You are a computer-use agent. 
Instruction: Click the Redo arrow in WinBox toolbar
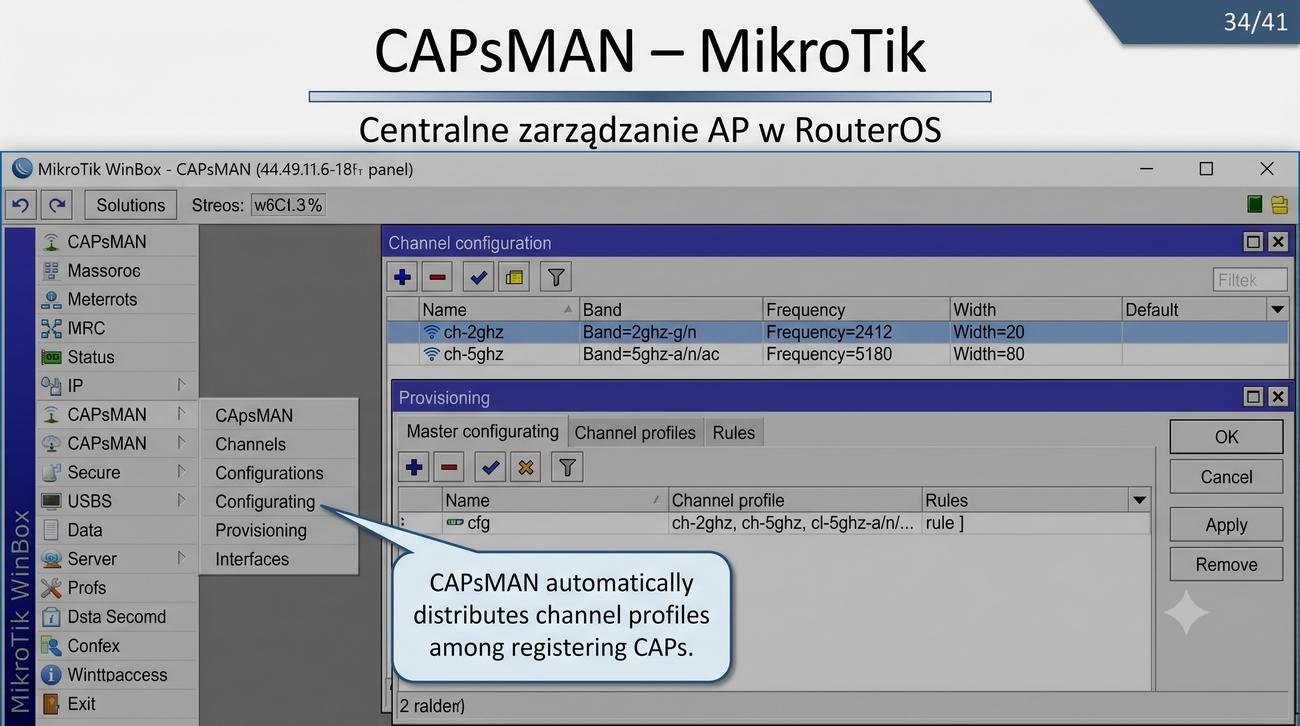click(58, 205)
